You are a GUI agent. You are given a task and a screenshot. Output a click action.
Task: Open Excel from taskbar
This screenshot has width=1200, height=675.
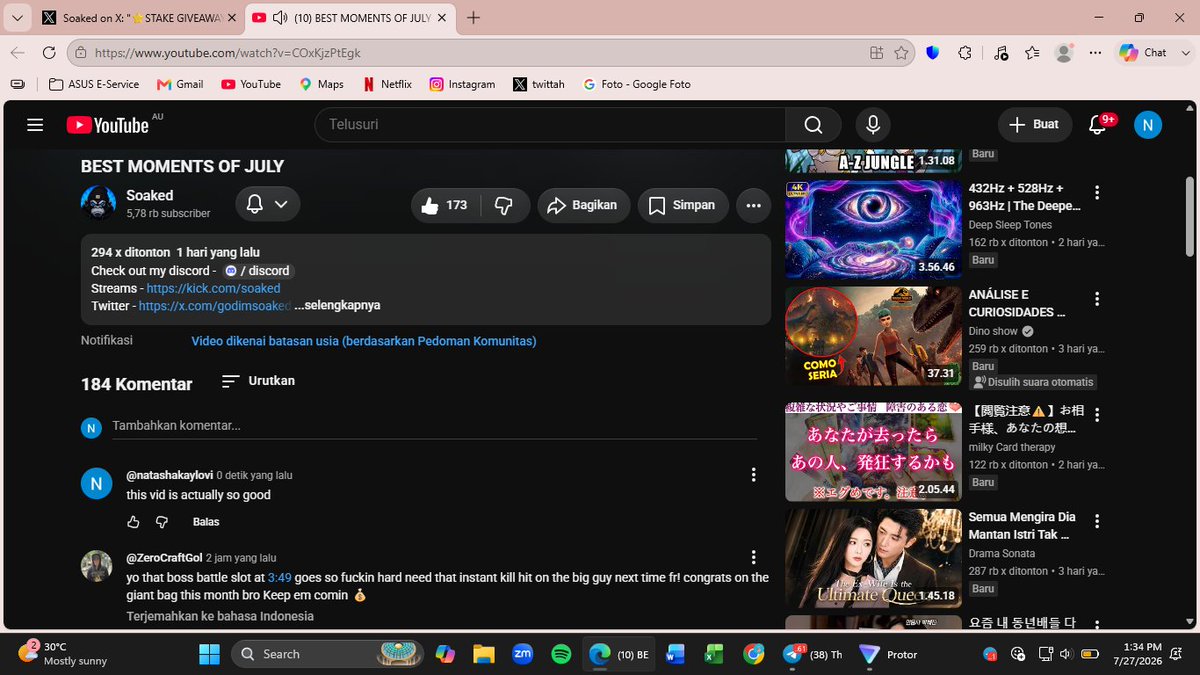(713, 654)
